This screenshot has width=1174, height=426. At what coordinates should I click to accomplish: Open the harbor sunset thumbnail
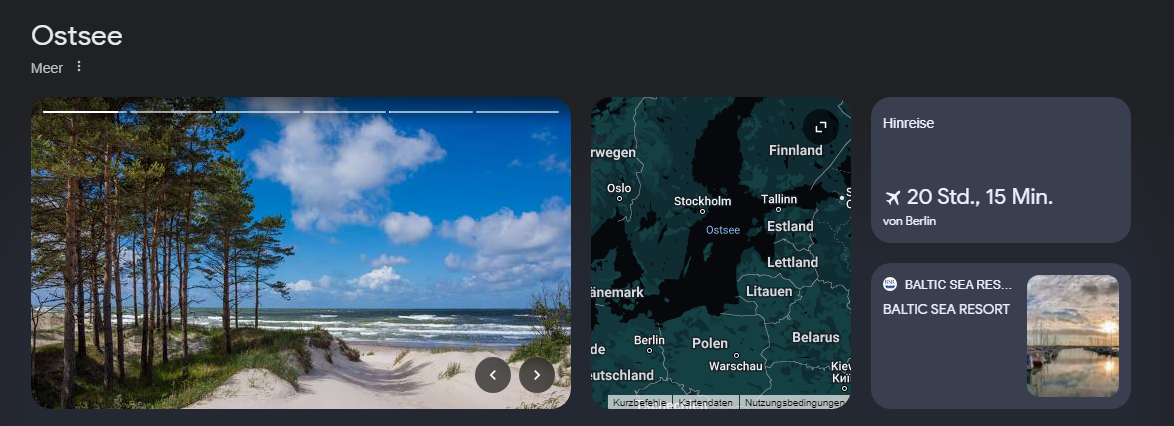(1072, 336)
